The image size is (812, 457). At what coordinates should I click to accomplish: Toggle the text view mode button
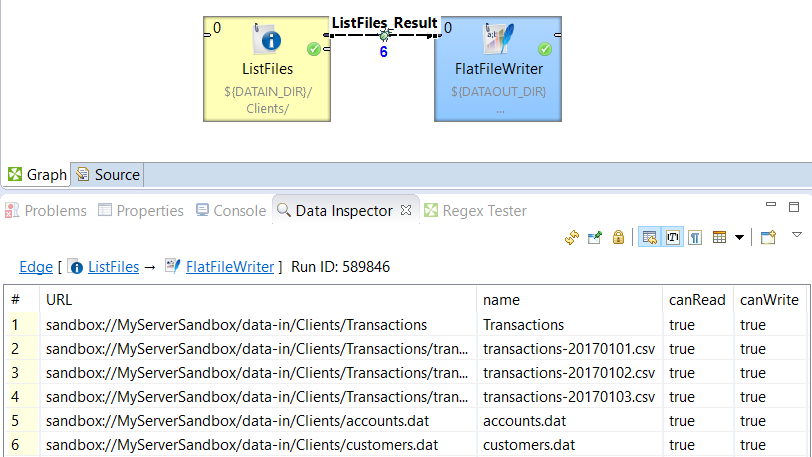point(672,237)
